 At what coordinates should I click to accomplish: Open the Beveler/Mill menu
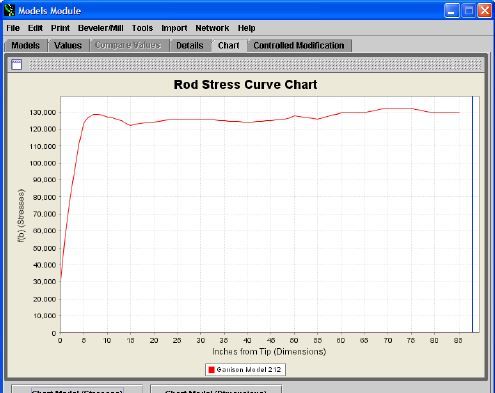(x=101, y=28)
